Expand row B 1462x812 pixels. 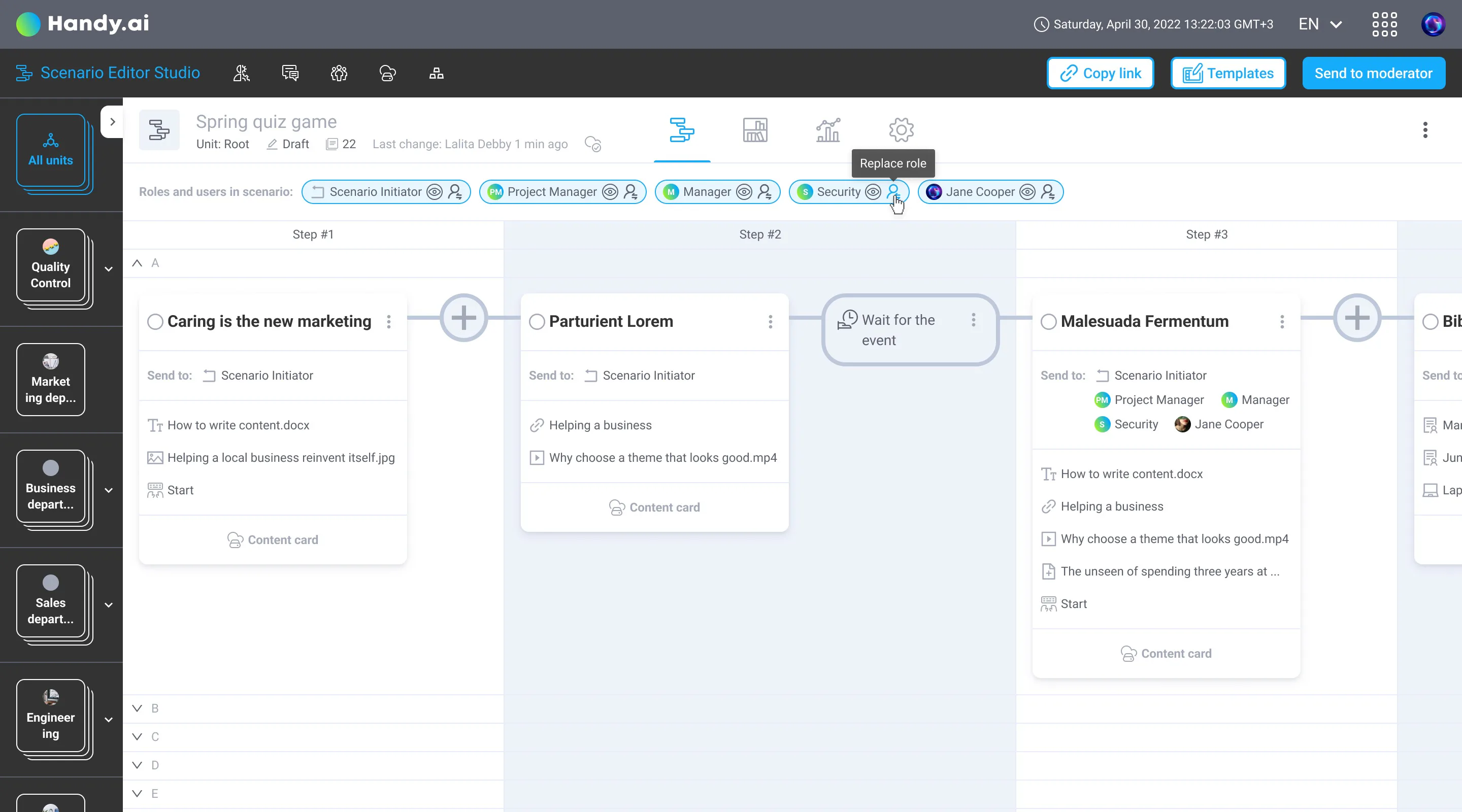pyautogui.click(x=138, y=708)
